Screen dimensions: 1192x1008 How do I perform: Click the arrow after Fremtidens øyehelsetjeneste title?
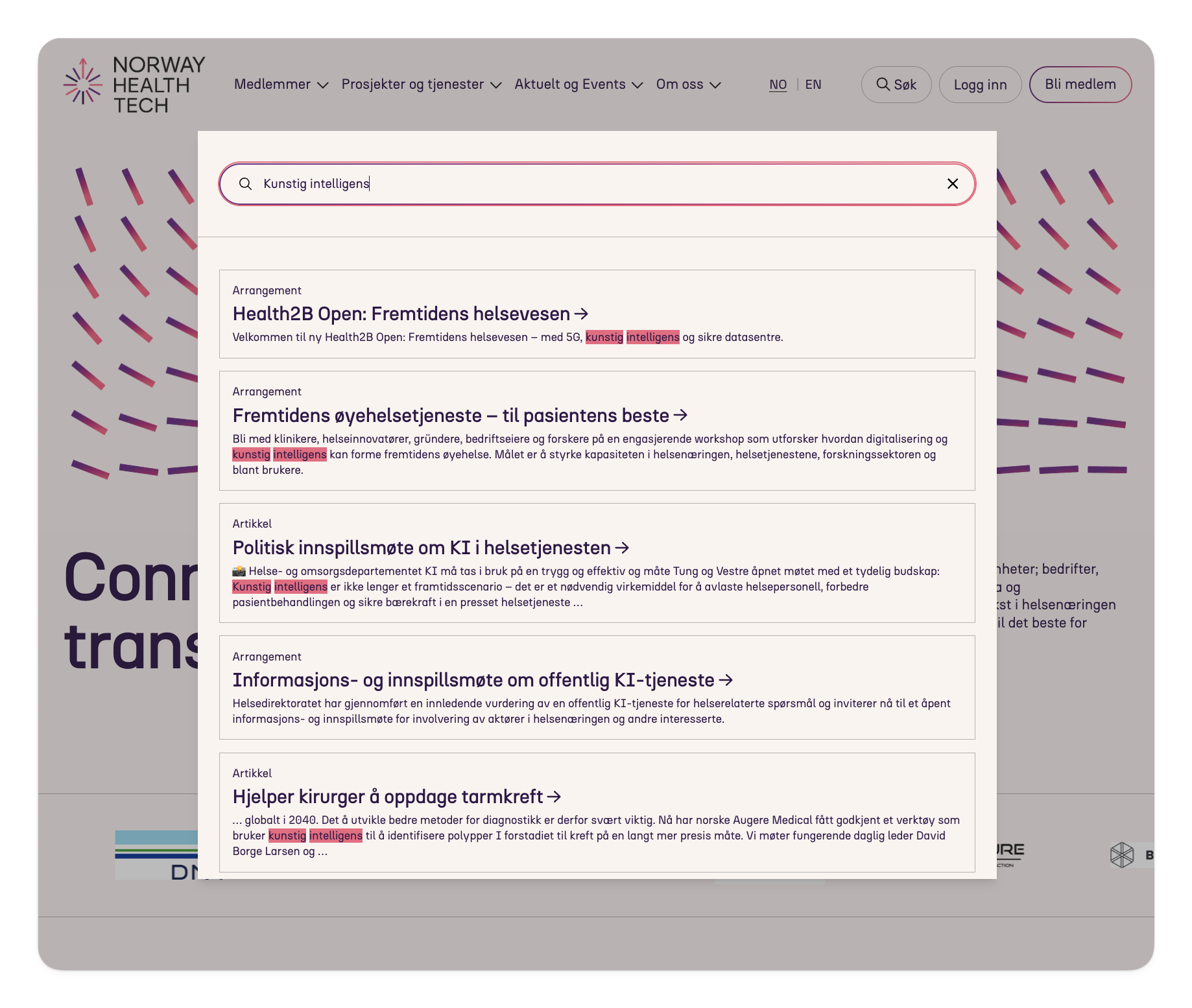[x=680, y=415]
